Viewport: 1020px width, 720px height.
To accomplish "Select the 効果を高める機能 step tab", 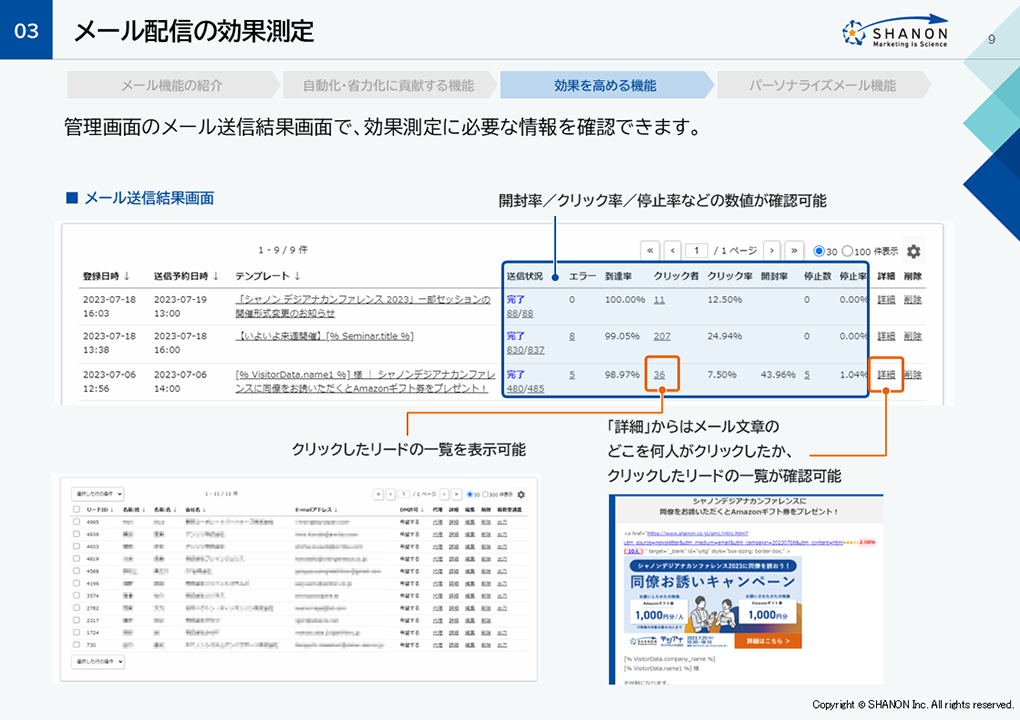I will tap(605, 85).
